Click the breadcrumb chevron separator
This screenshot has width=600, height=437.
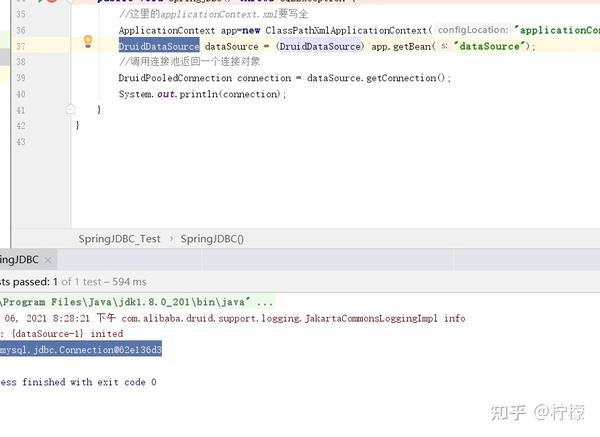[171, 239]
